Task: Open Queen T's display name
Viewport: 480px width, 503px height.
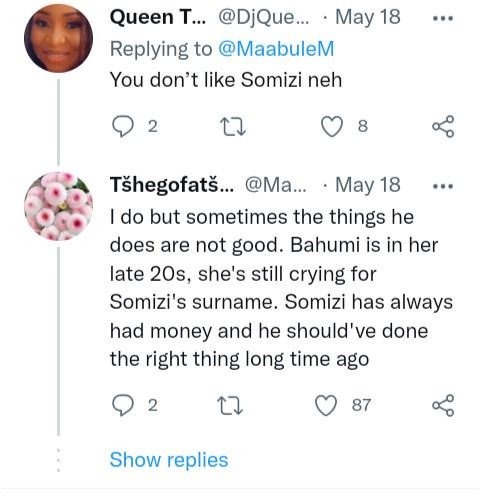Action: coord(158,17)
